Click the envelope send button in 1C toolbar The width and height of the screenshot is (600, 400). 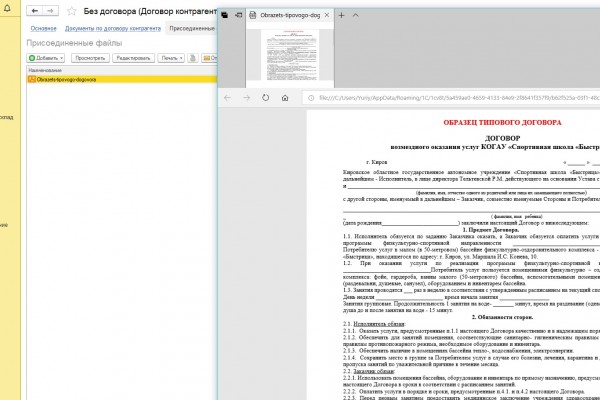point(209,58)
